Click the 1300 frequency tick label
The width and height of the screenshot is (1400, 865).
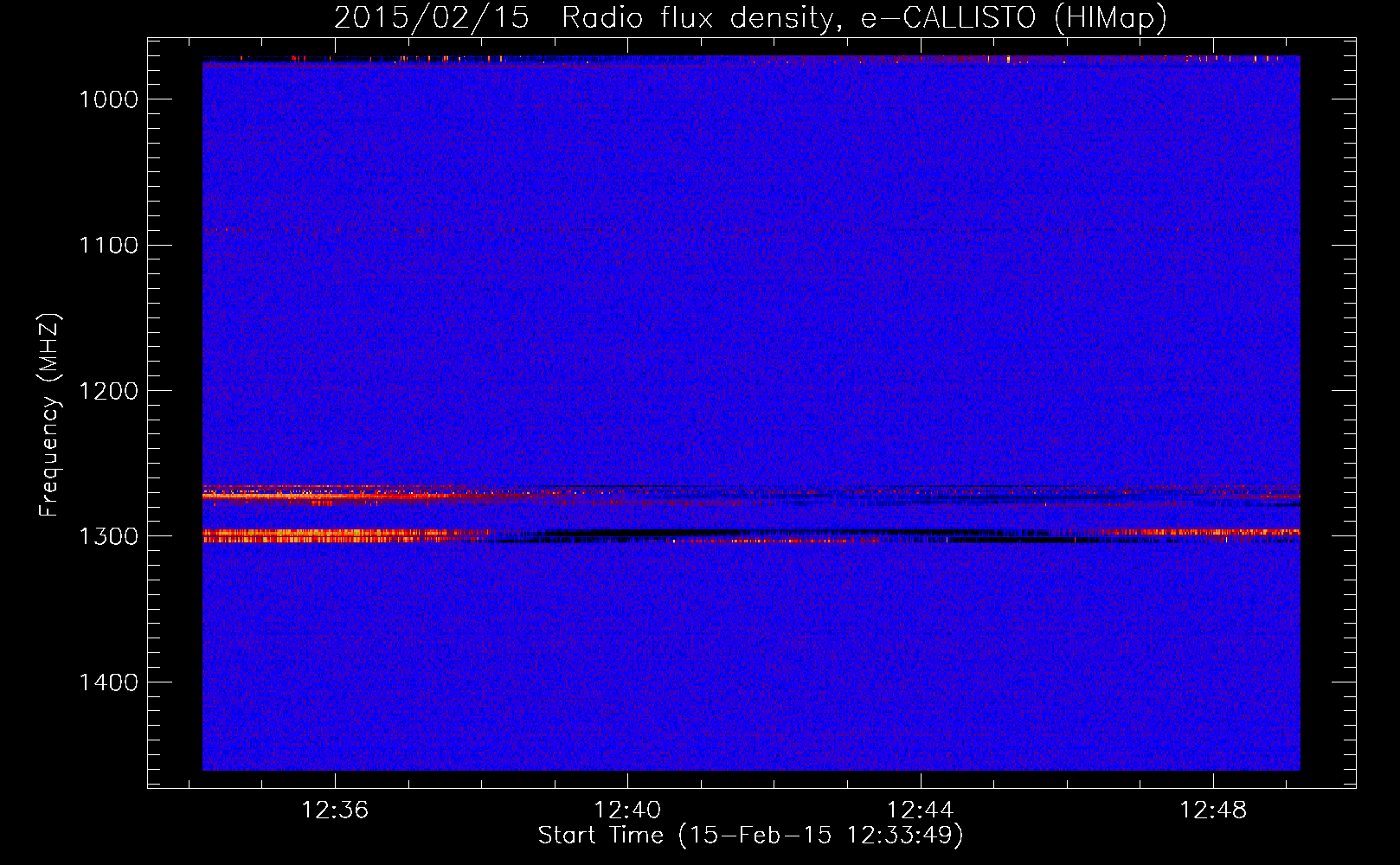coord(109,536)
